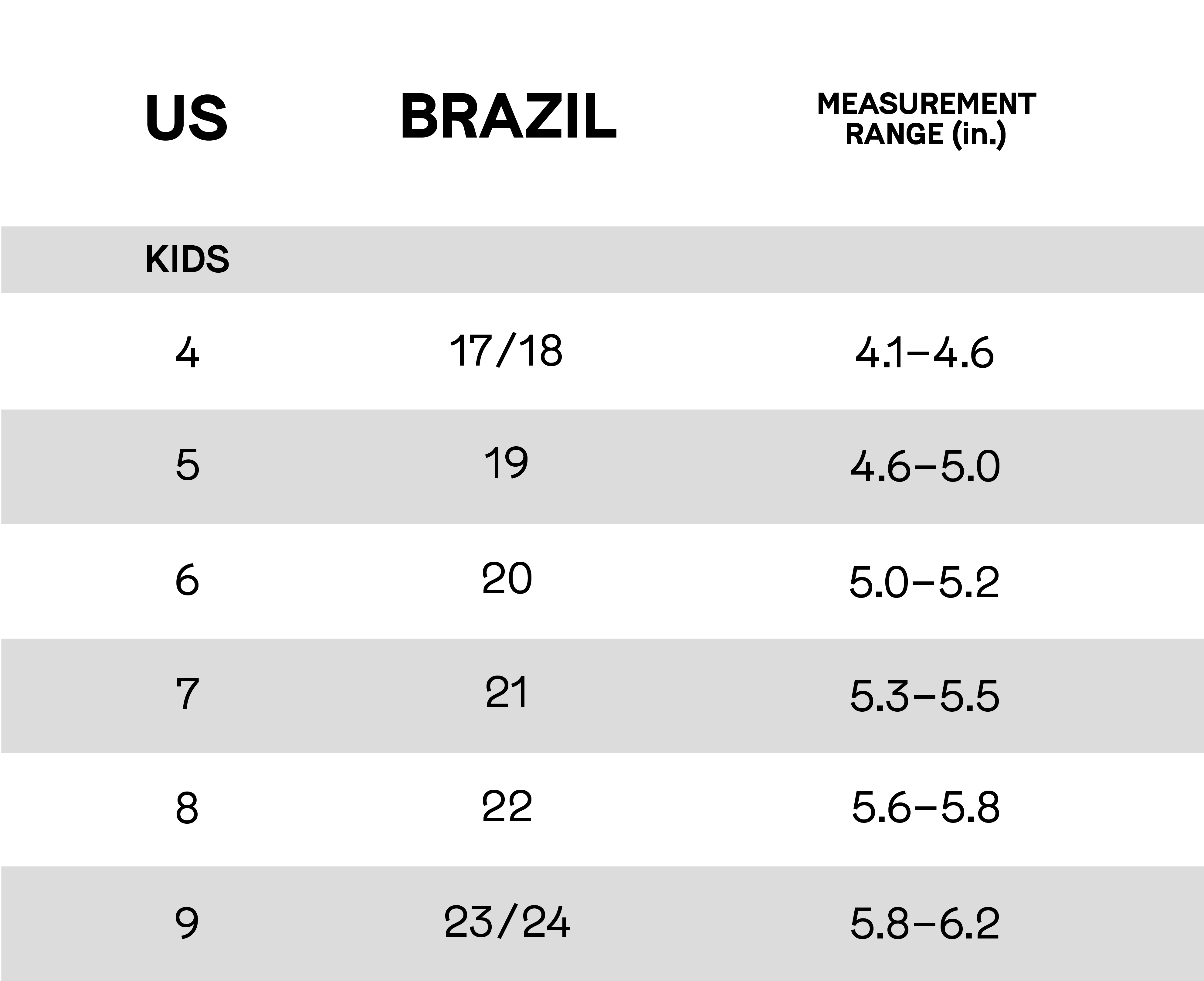Click the 5.3–5.5 measurement cell

[x=924, y=696]
